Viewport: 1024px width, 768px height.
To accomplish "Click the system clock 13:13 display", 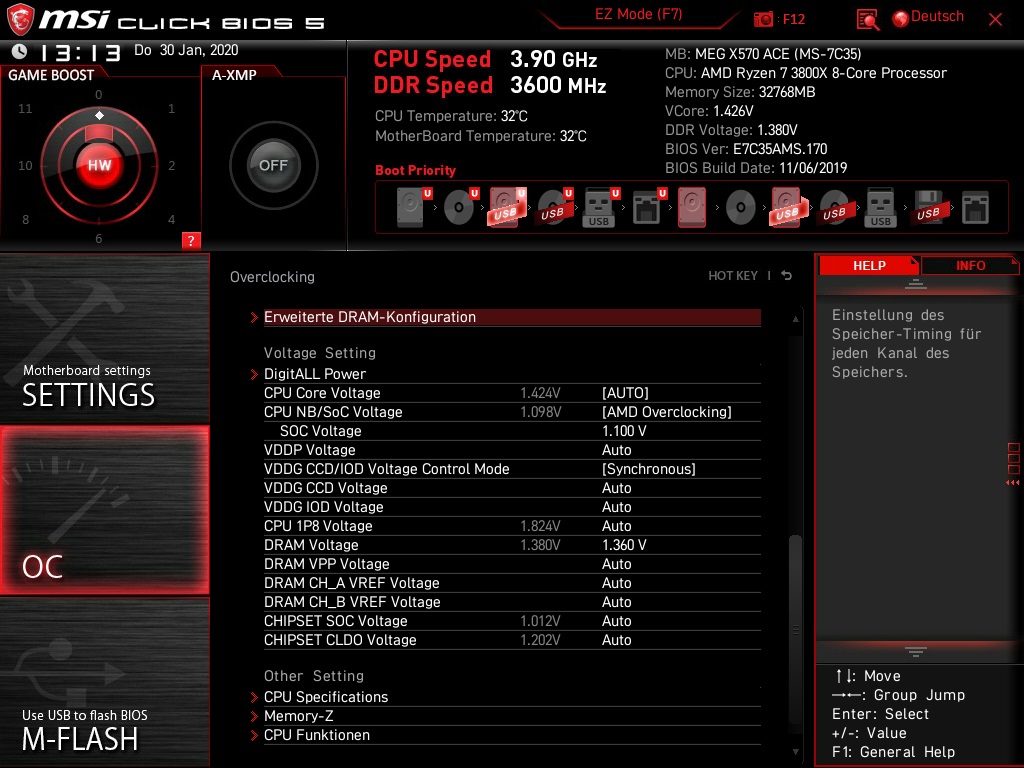I will coord(80,52).
